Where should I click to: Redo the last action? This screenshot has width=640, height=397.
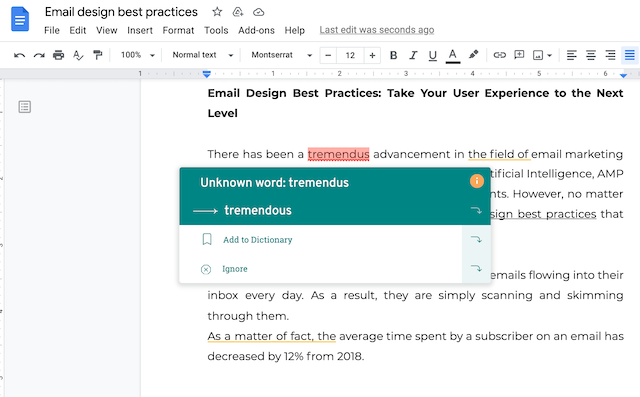39,55
